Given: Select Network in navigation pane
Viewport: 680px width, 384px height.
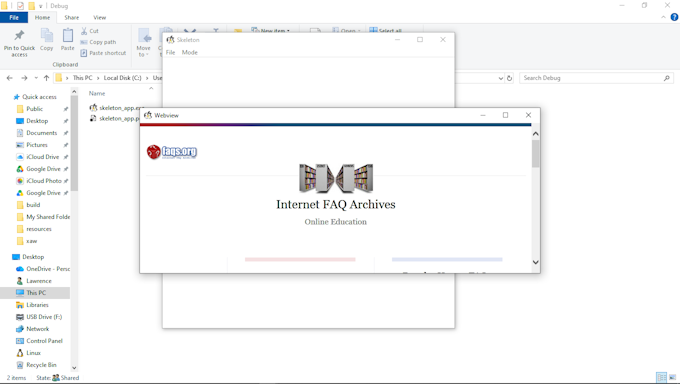Looking at the screenshot, I should [38, 329].
